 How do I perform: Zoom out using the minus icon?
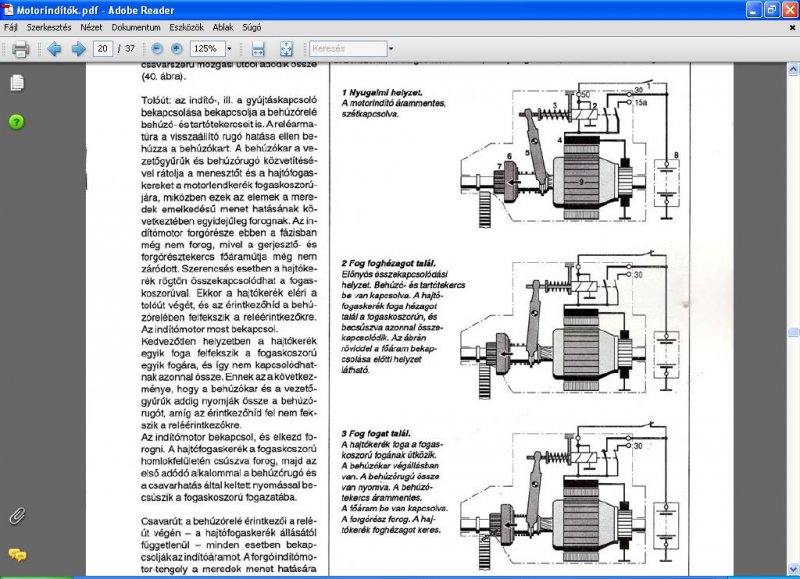tap(157, 48)
